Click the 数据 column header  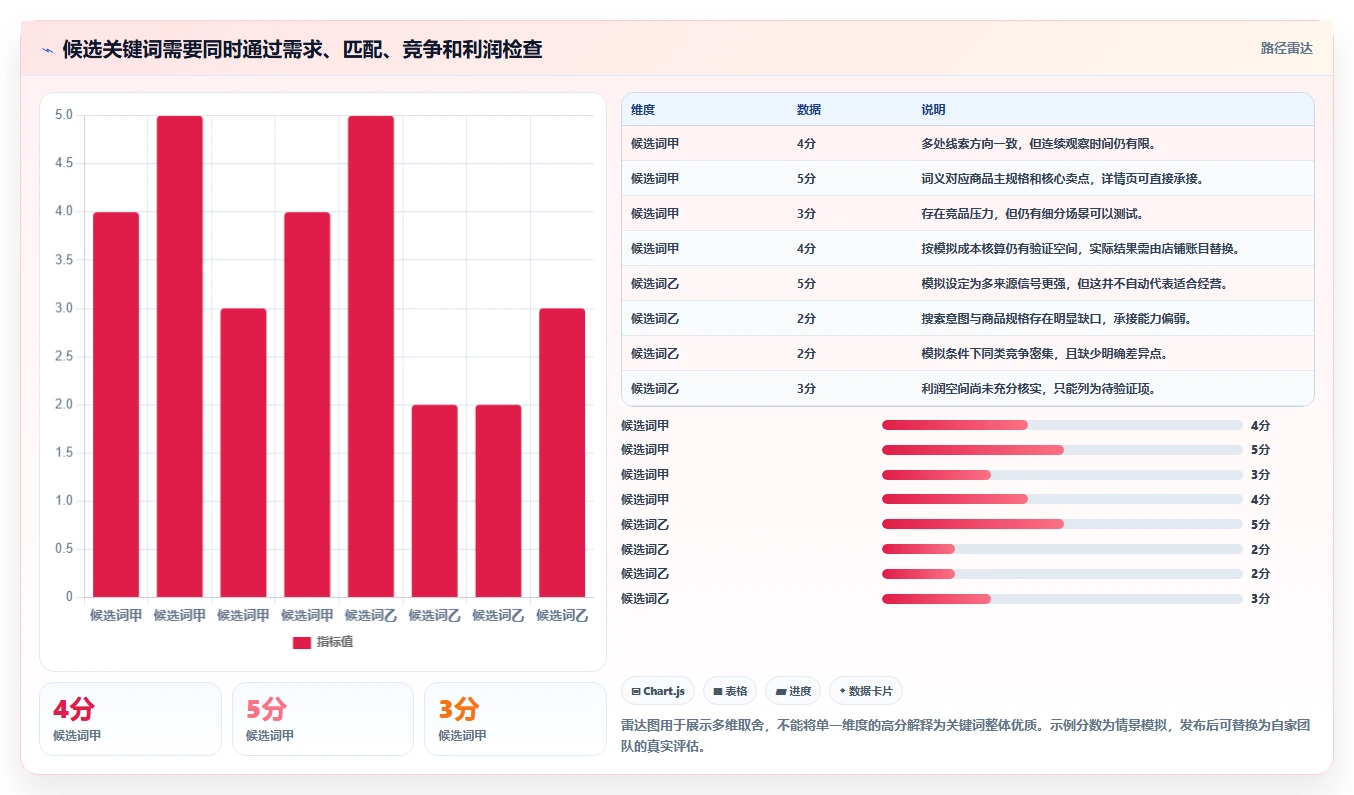click(x=809, y=110)
